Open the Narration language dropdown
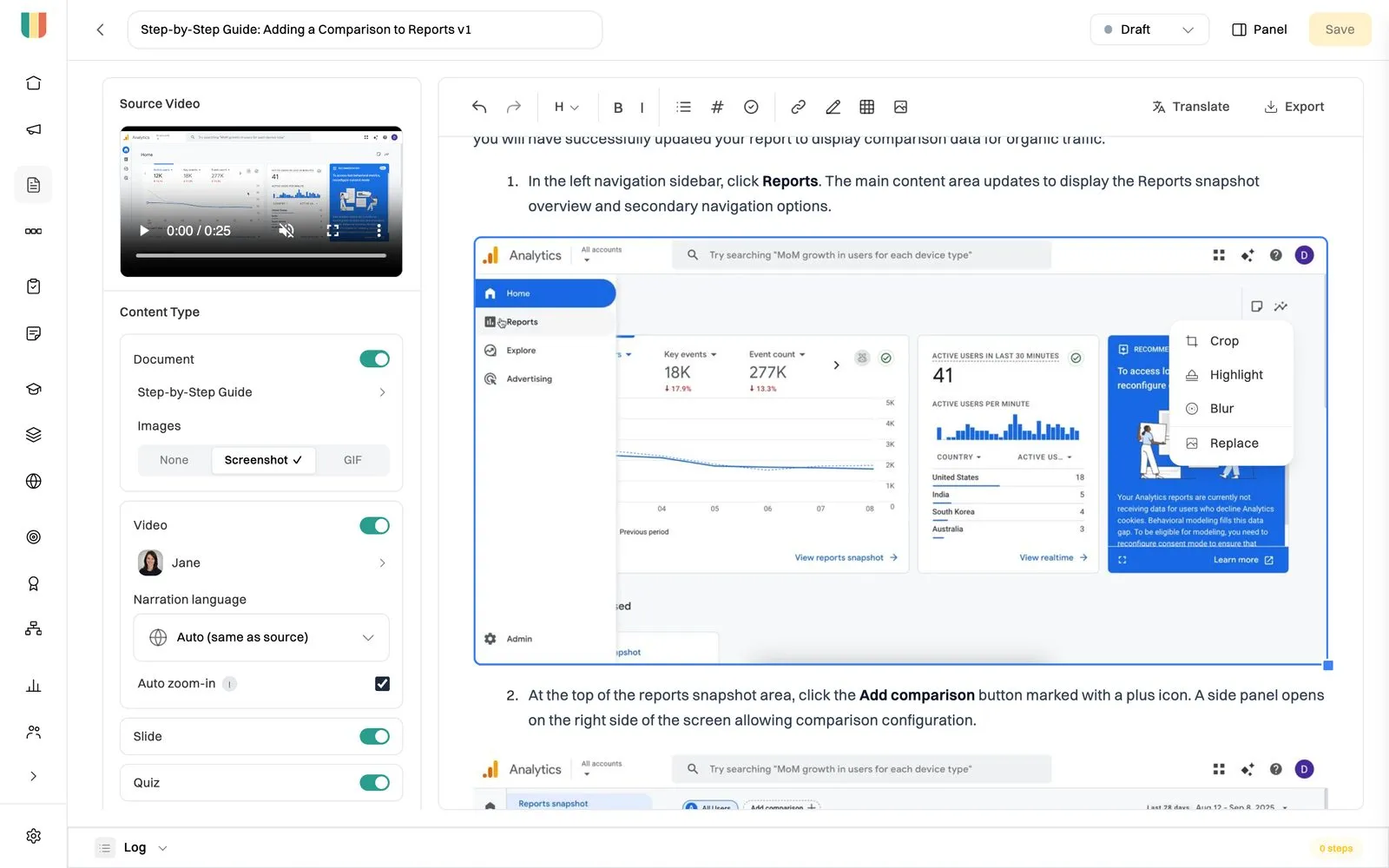The image size is (1389, 868). pyautogui.click(x=261, y=637)
